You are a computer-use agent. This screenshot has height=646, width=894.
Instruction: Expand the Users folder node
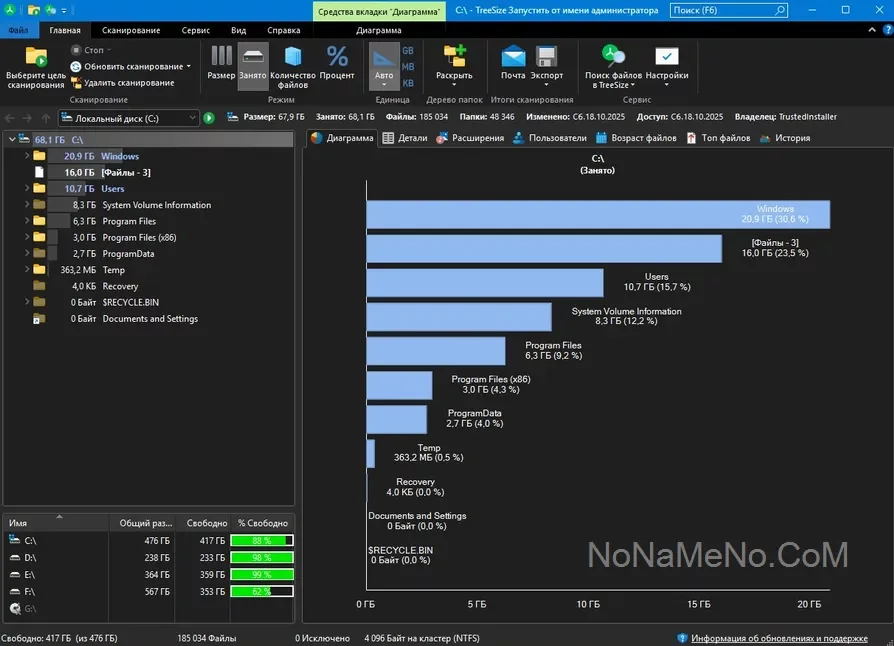click(27, 188)
